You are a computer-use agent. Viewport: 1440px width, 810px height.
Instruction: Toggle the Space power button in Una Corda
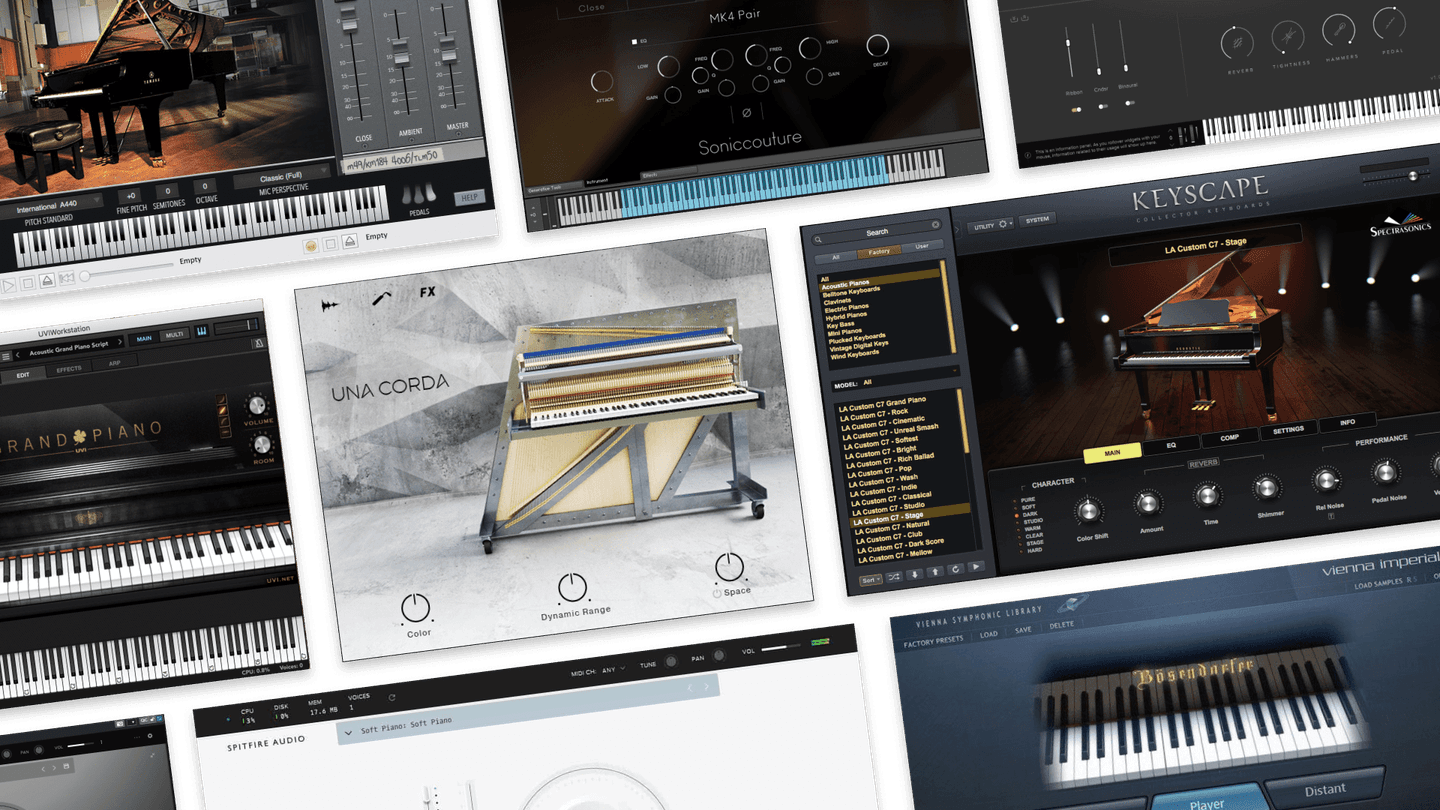717,593
